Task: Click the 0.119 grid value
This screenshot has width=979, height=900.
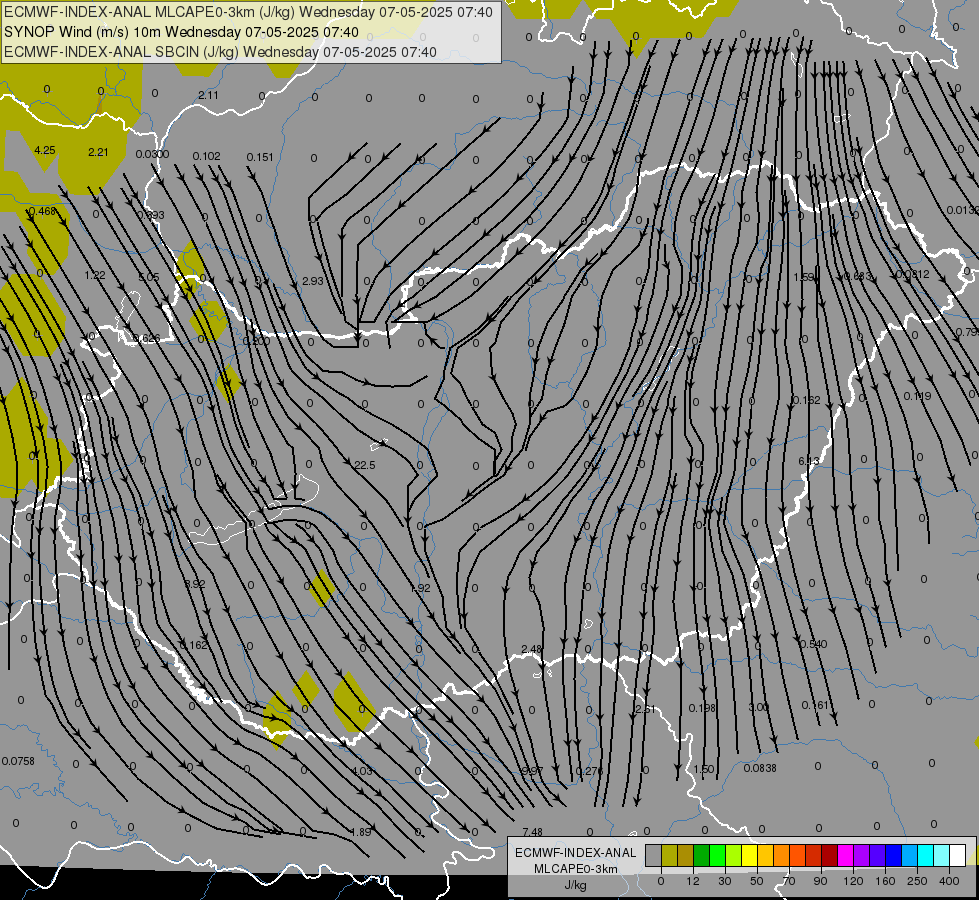Action: click(917, 396)
